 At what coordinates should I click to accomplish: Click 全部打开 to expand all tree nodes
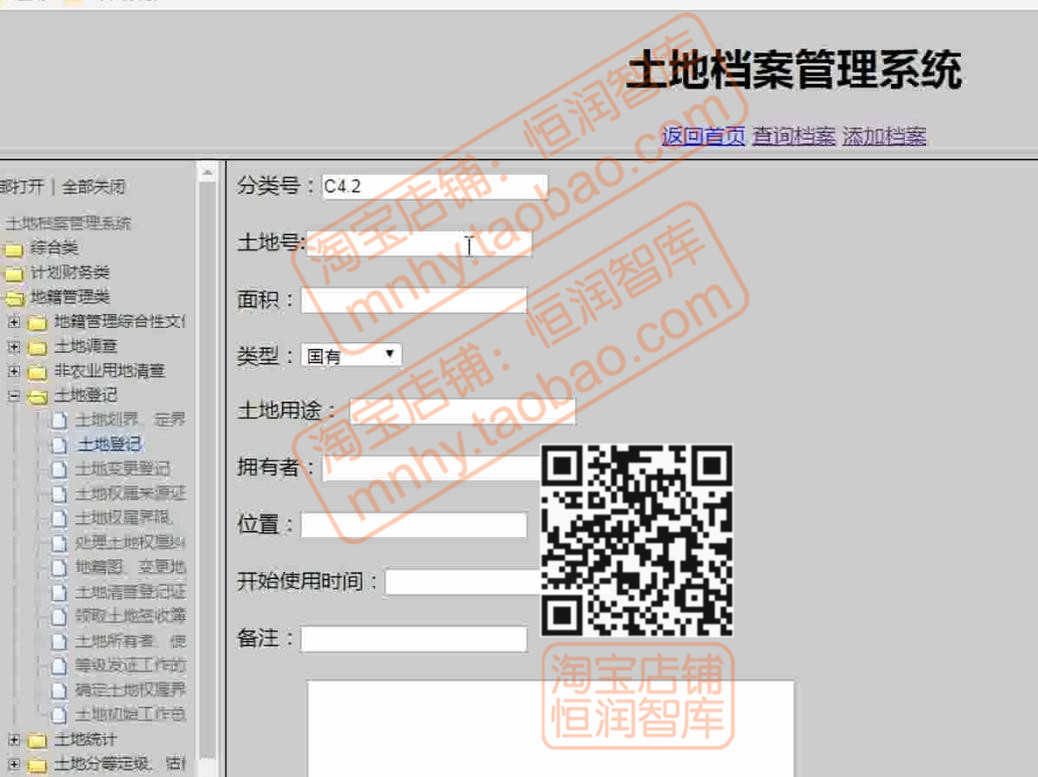pyautogui.click(x=20, y=187)
